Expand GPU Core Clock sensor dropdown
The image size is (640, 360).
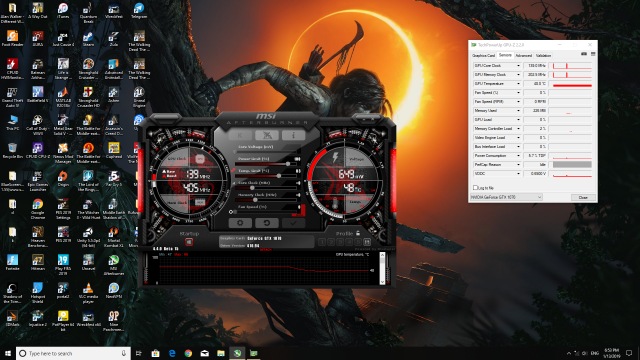point(518,66)
